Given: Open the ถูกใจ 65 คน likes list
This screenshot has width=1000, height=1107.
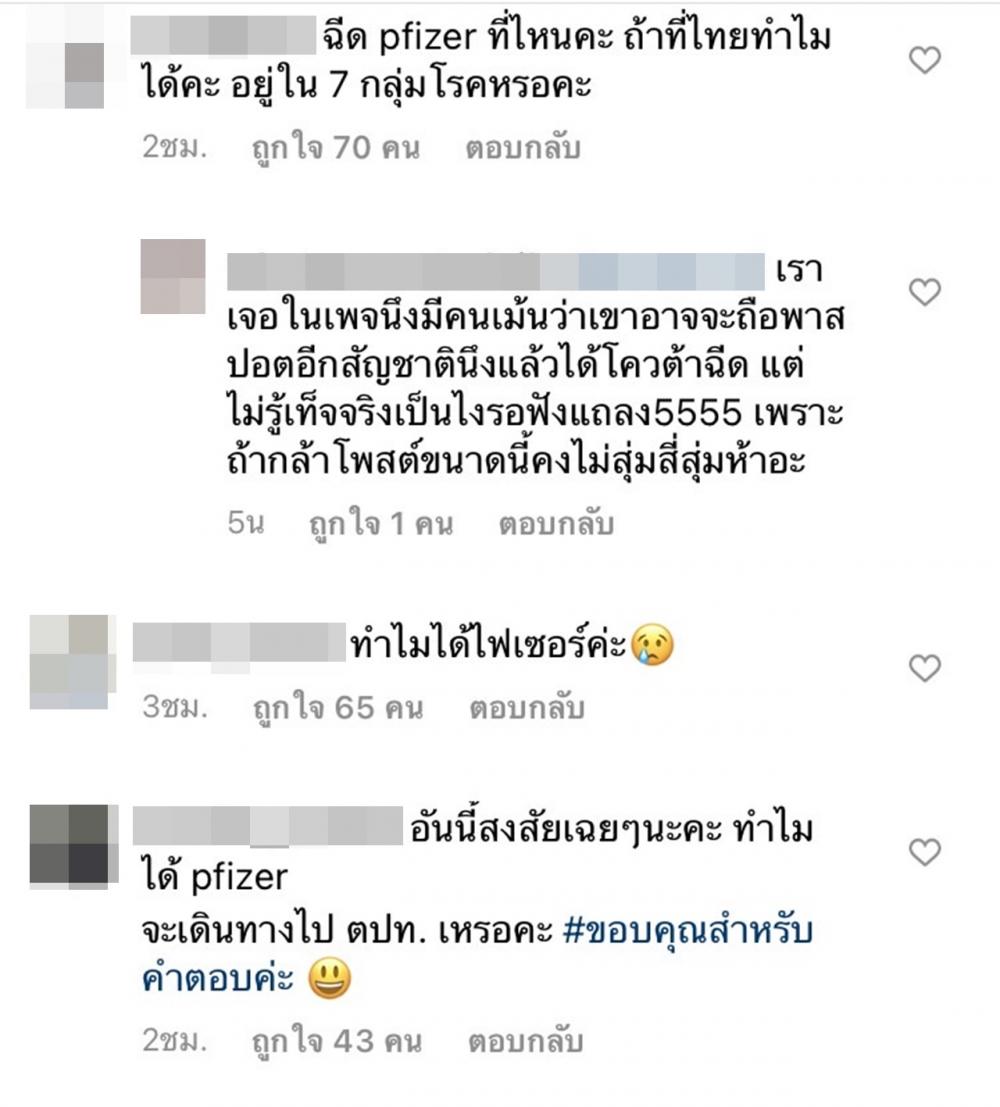Looking at the screenshot, I should pos(338,707).
